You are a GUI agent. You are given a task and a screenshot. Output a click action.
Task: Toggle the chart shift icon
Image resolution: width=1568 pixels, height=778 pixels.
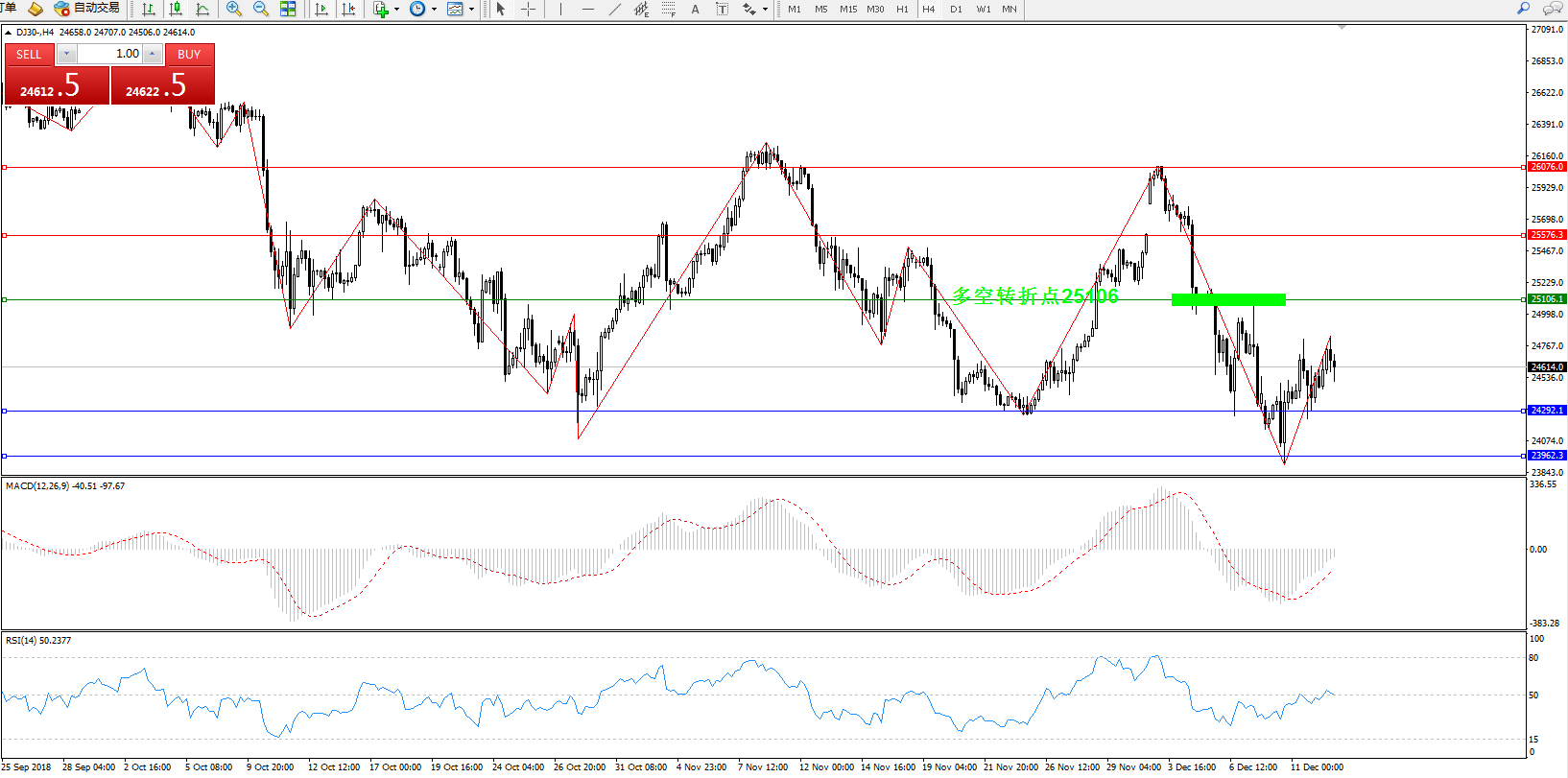coord(348,9)
